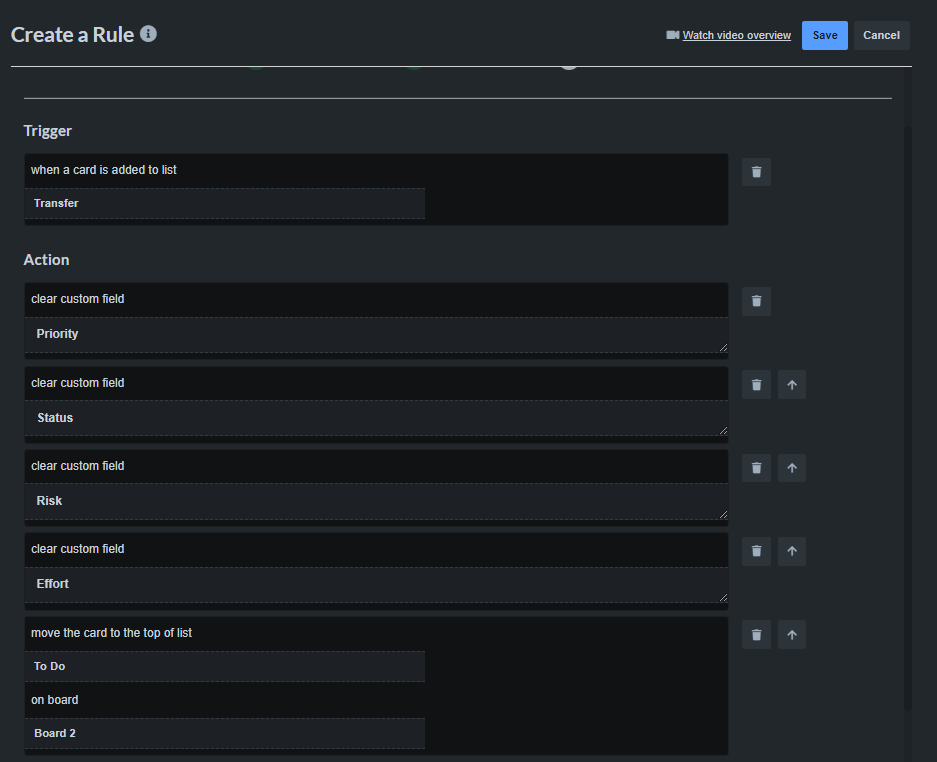Move the Effort action up
The width and height of the screenshot is (937, 762).
pos(791,551)
